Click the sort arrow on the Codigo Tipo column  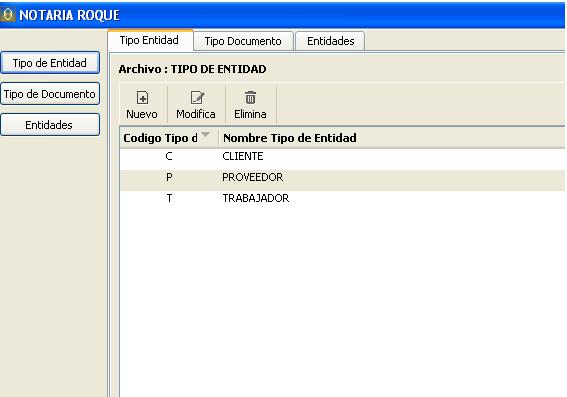click(x=205, y=135)
